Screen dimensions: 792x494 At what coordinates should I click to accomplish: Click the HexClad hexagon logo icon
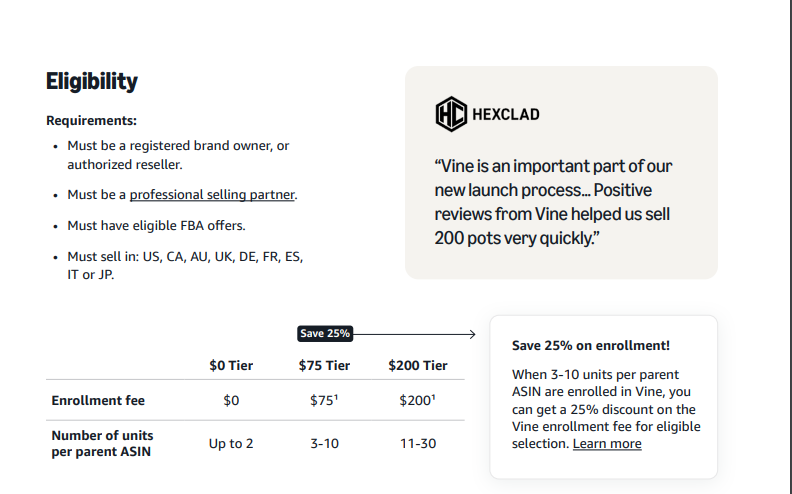point(451,114)
